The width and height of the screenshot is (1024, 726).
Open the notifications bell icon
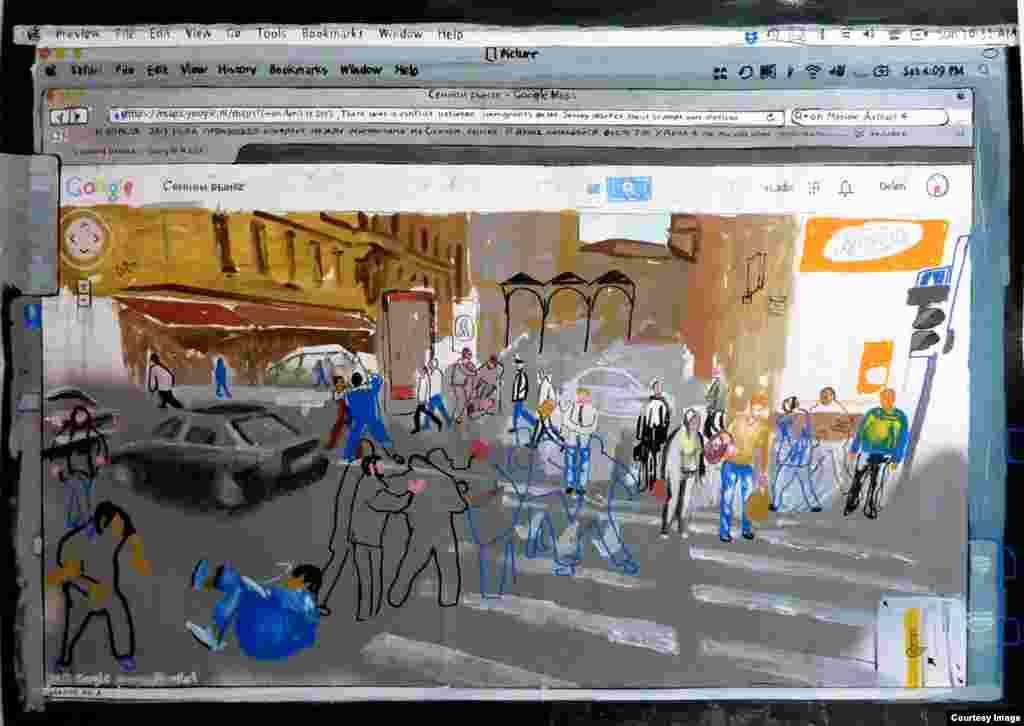(846, 188)
